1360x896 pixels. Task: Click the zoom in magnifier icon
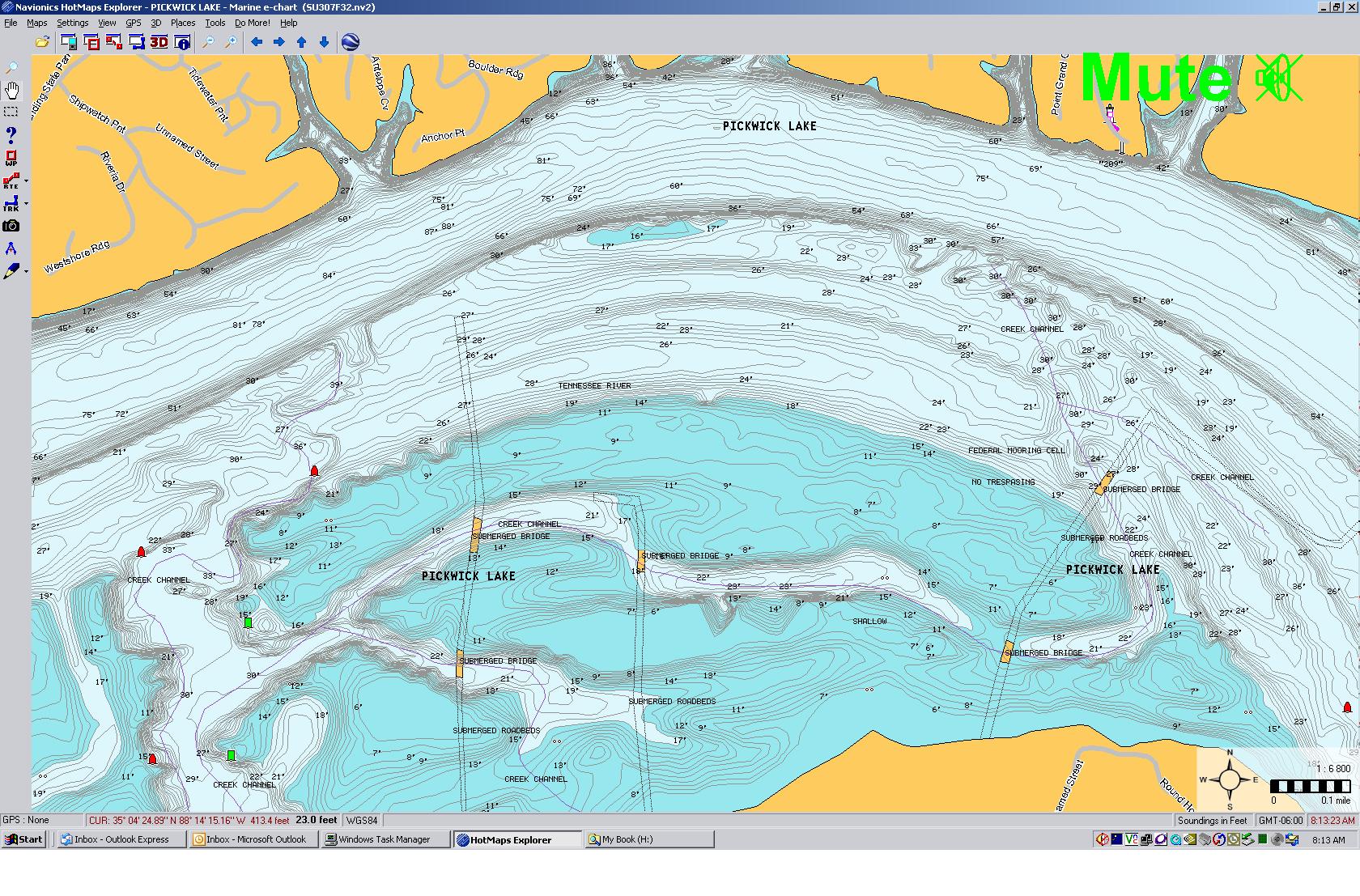click(x=231, y=42)
